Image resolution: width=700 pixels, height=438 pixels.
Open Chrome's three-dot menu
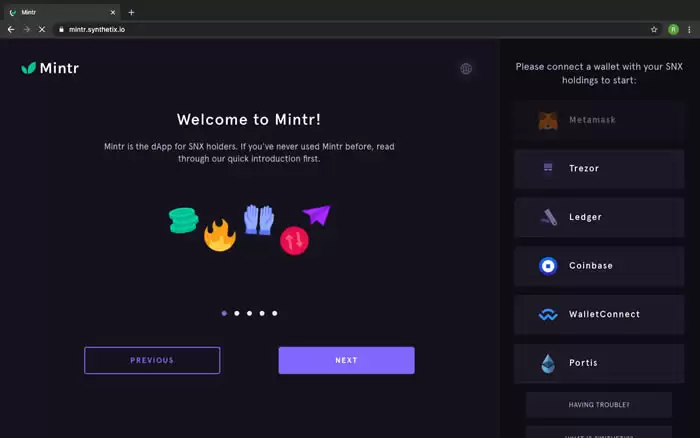(689, 30)
